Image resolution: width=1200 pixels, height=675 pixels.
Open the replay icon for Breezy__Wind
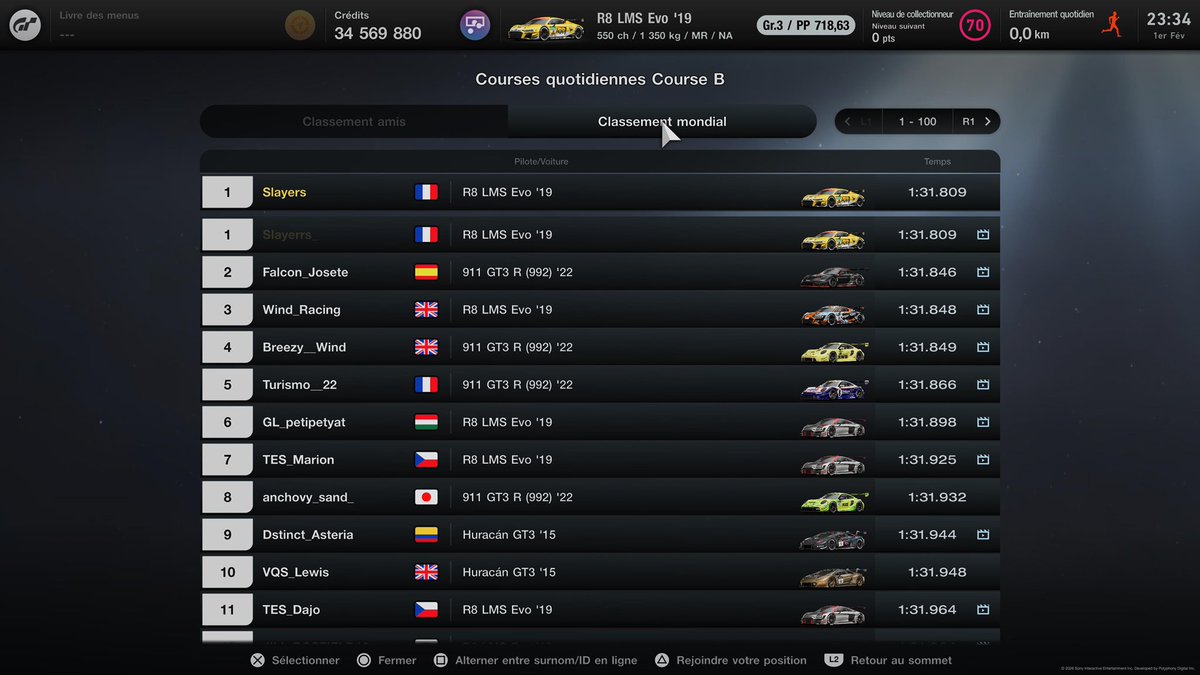(983, 347)
